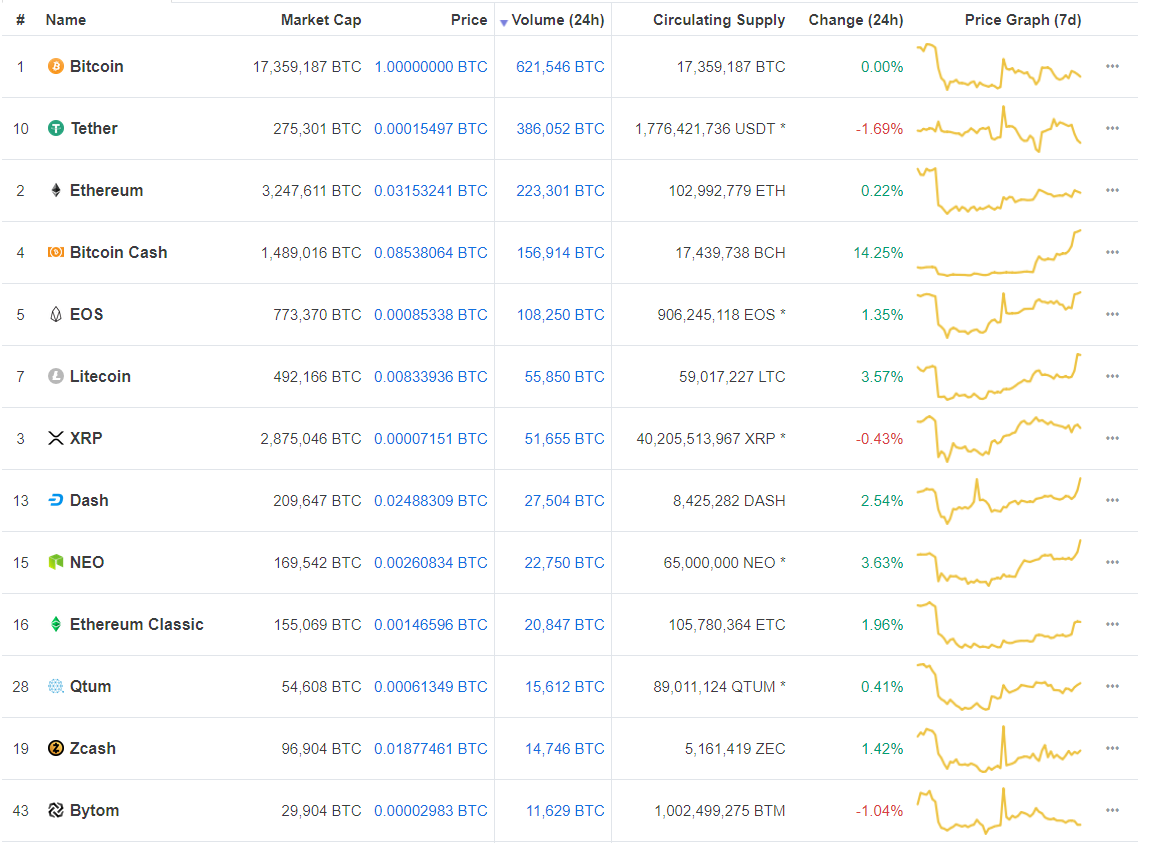Click the EOS logo icon
The image size is (1168, 843).
pos(56,314)
